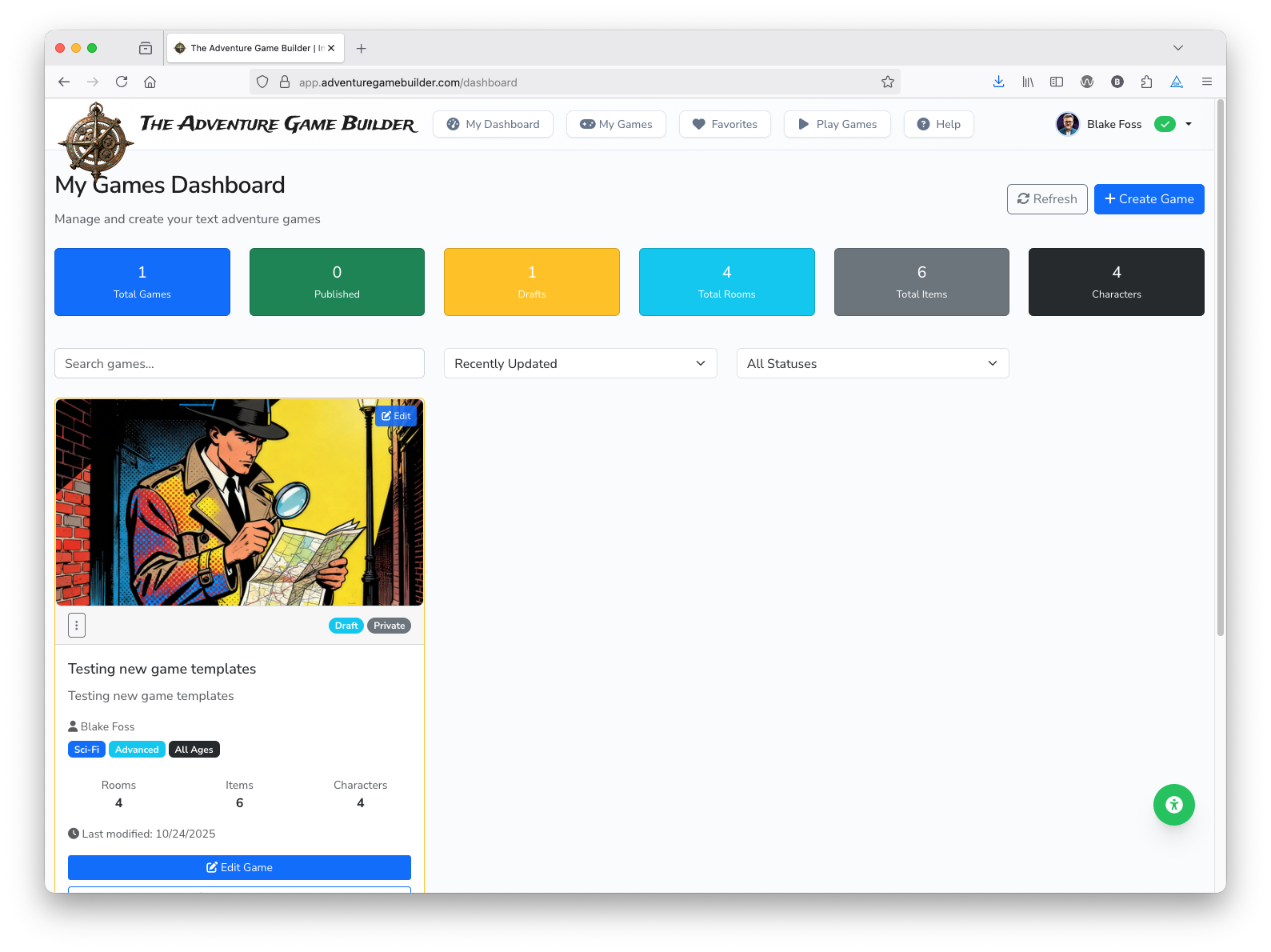Expand the Blake Foss user menu arrow
The width and height of the screenshot is (1271, 952).
[1189, 124]
